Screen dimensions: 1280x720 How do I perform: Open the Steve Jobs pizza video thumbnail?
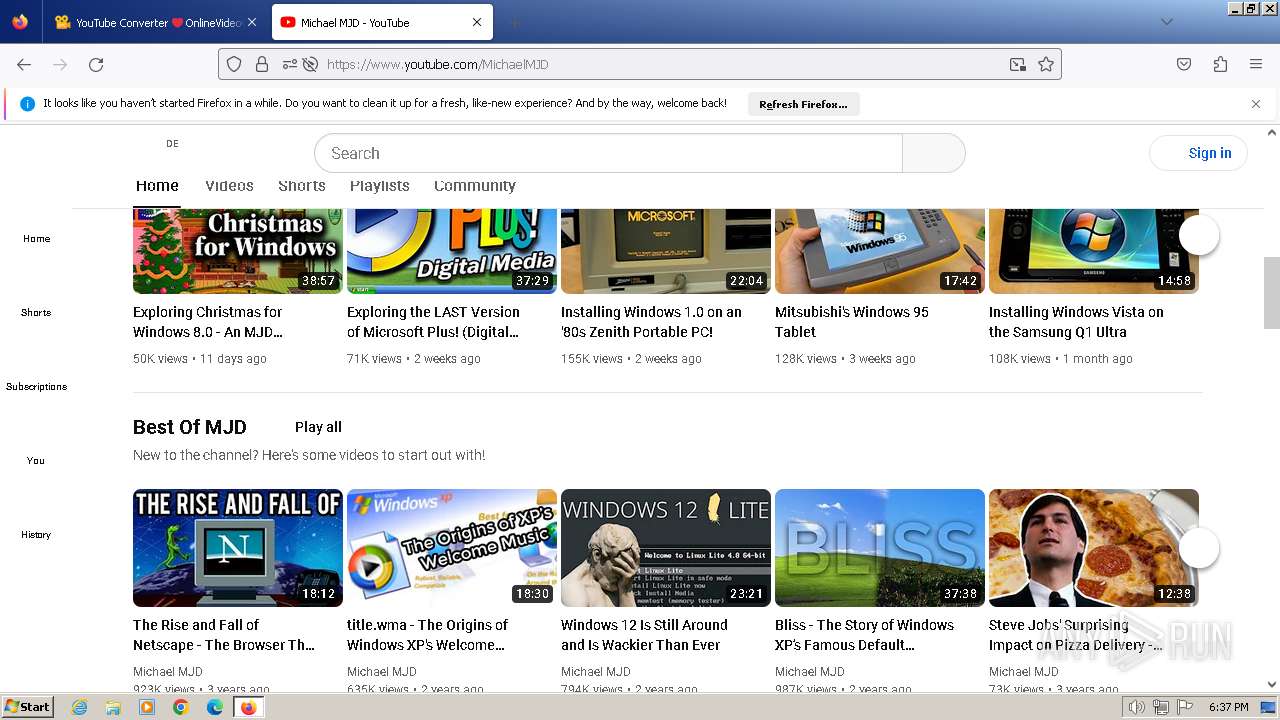(1094, 548)
